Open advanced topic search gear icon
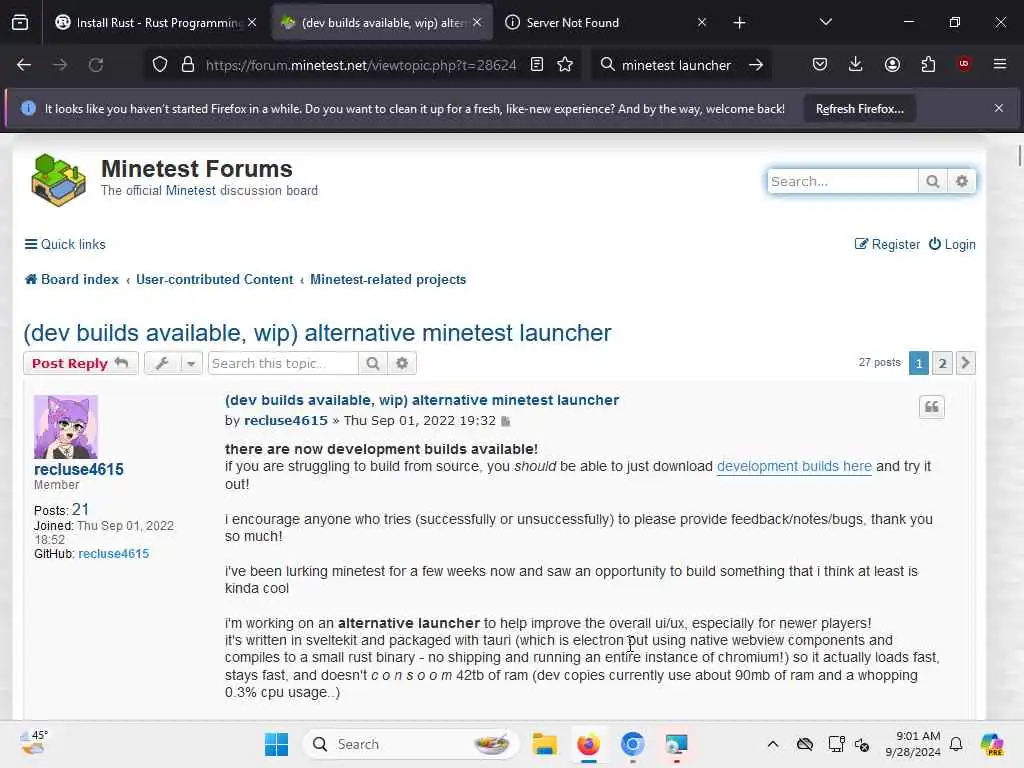The height and width of the screenshot is (768, 1024). 402,363
